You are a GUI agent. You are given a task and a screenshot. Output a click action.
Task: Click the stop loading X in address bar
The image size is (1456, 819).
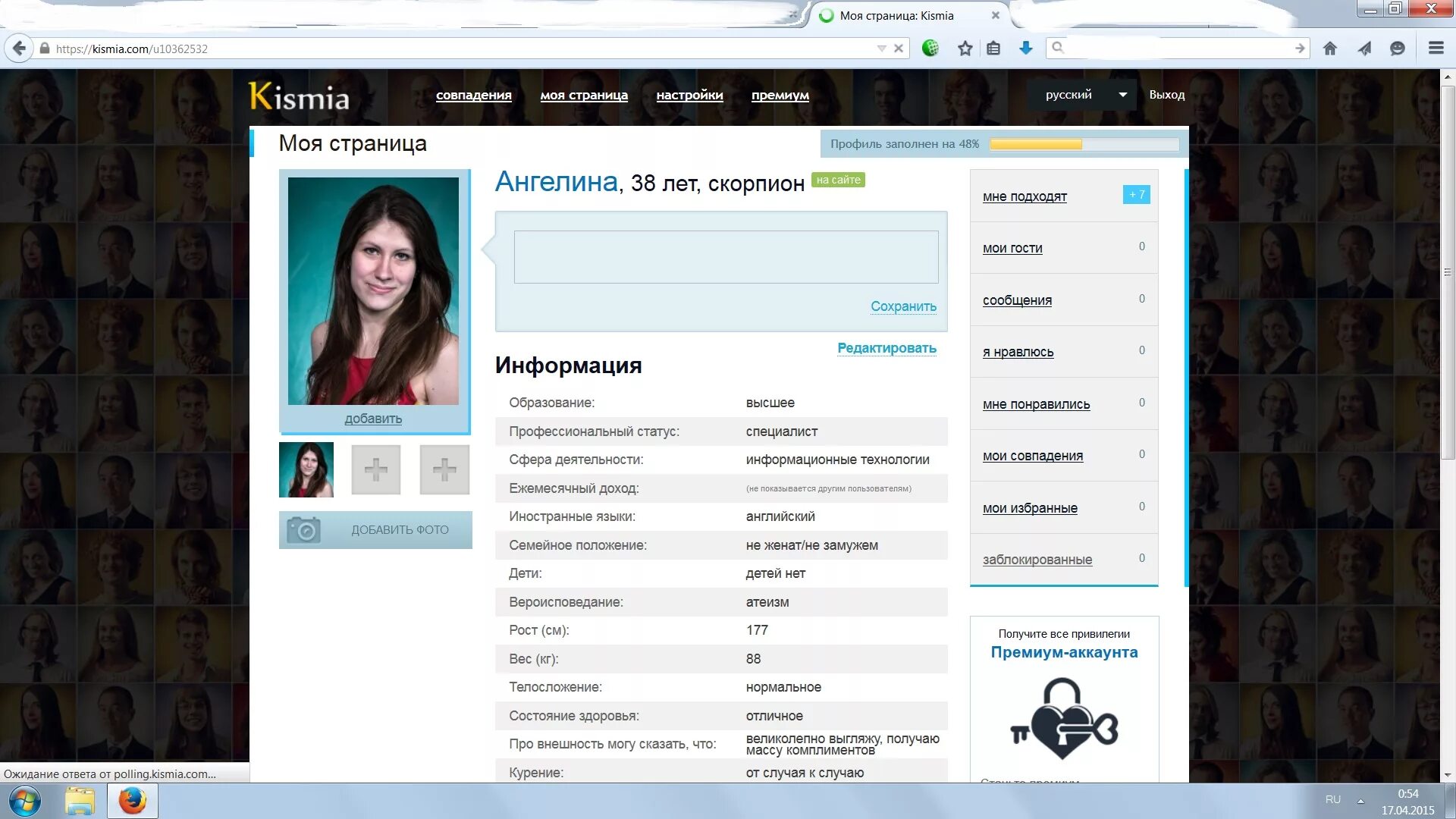(x=899, y=49)
